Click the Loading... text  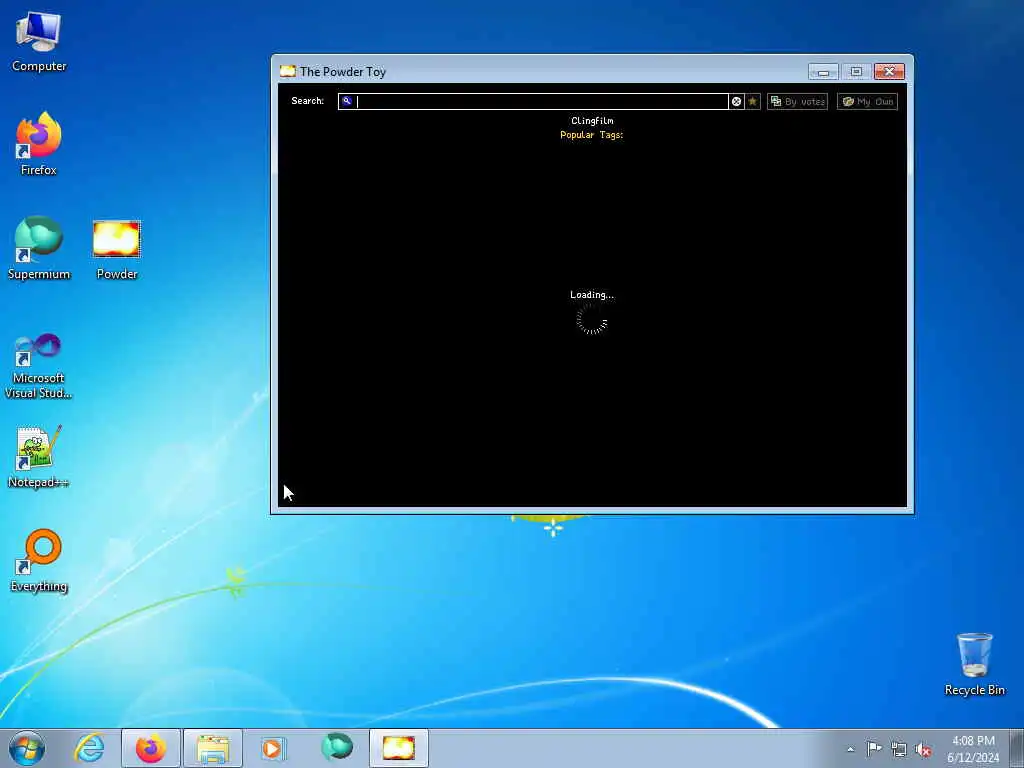coord(592,295)
